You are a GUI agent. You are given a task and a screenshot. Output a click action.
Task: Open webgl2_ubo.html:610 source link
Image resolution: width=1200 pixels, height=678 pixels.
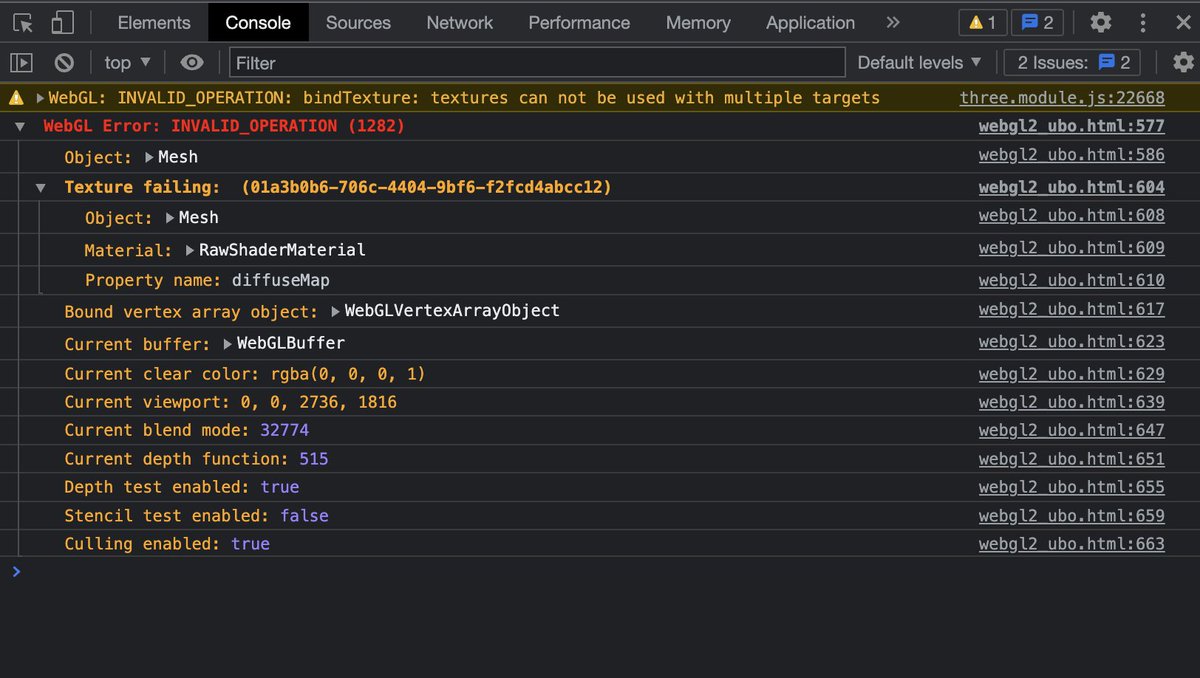tap(1072, 280)
